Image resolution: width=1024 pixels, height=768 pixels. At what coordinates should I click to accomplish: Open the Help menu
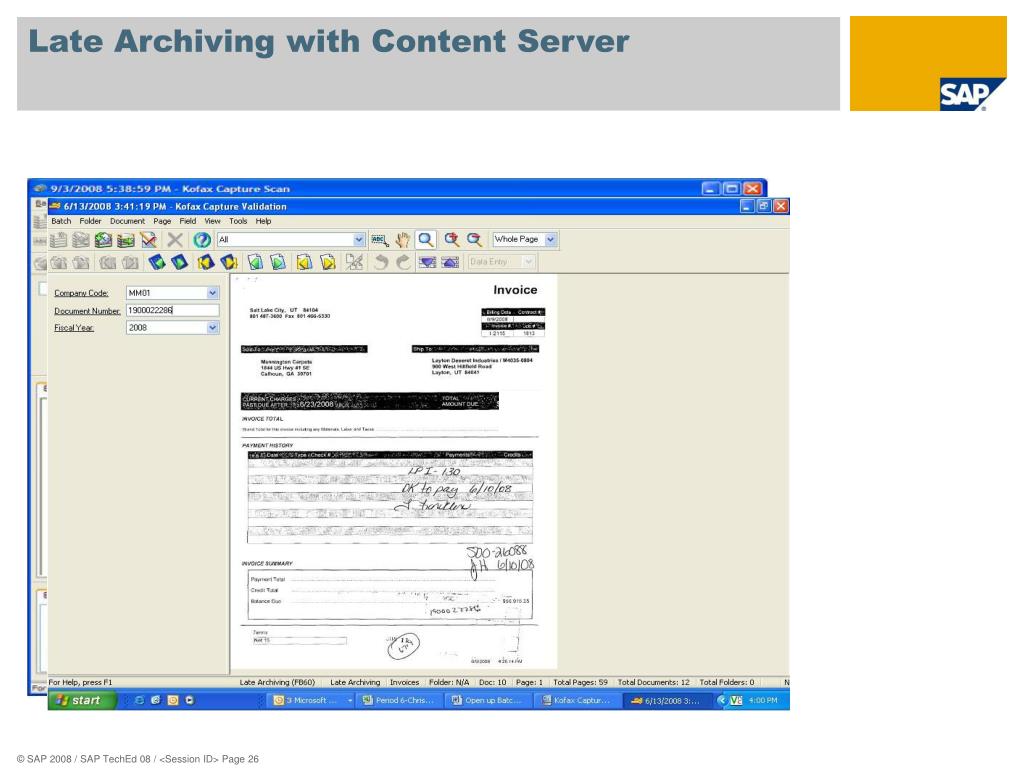tap(263, 221)
